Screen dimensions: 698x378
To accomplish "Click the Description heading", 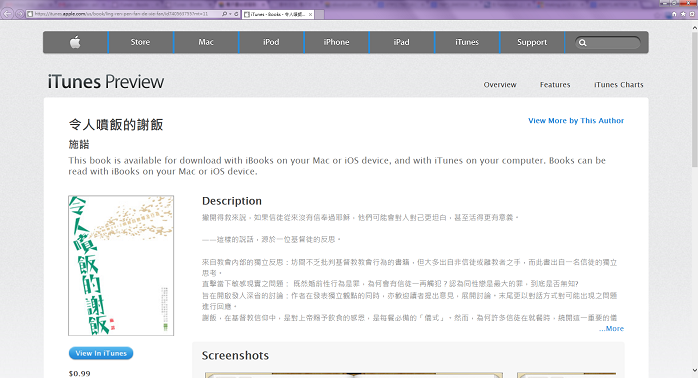I will click(x=232, y=201).
